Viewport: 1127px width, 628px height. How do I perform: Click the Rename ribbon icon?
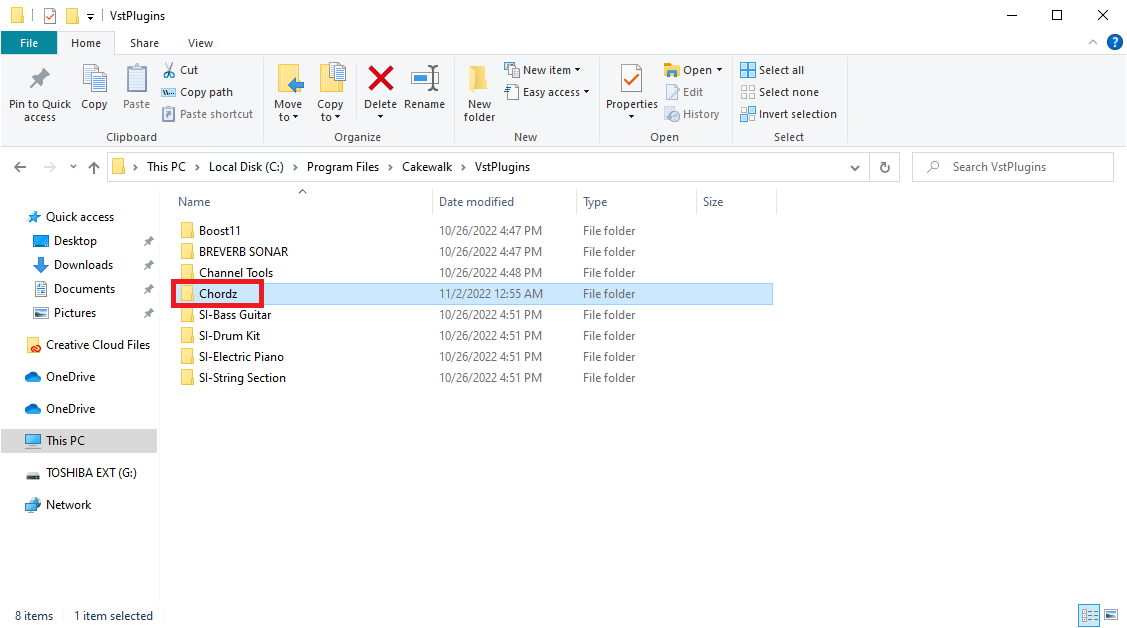pos(425,78)
